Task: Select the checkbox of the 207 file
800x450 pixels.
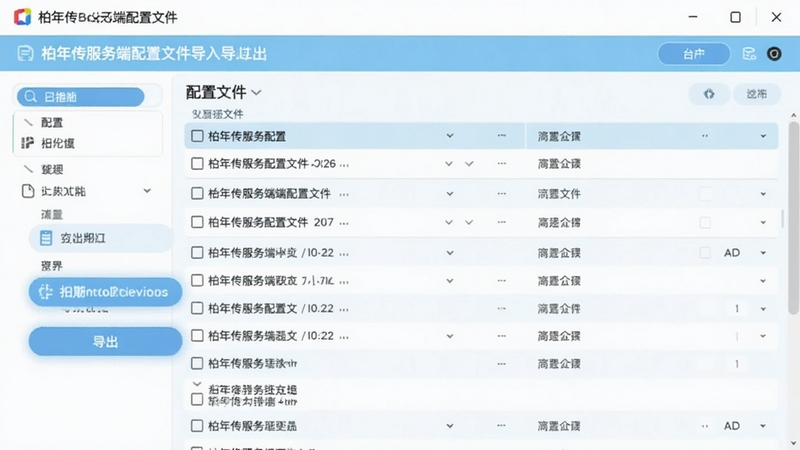Action: pos(197,222)
